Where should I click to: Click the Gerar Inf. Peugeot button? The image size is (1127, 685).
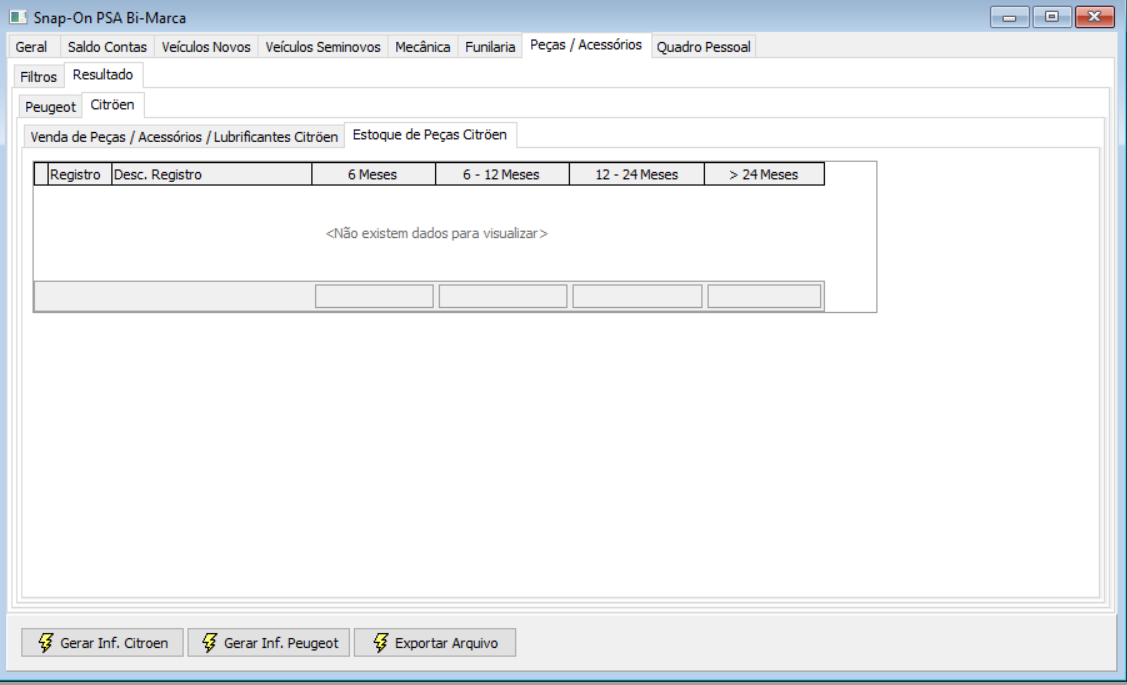269,643
